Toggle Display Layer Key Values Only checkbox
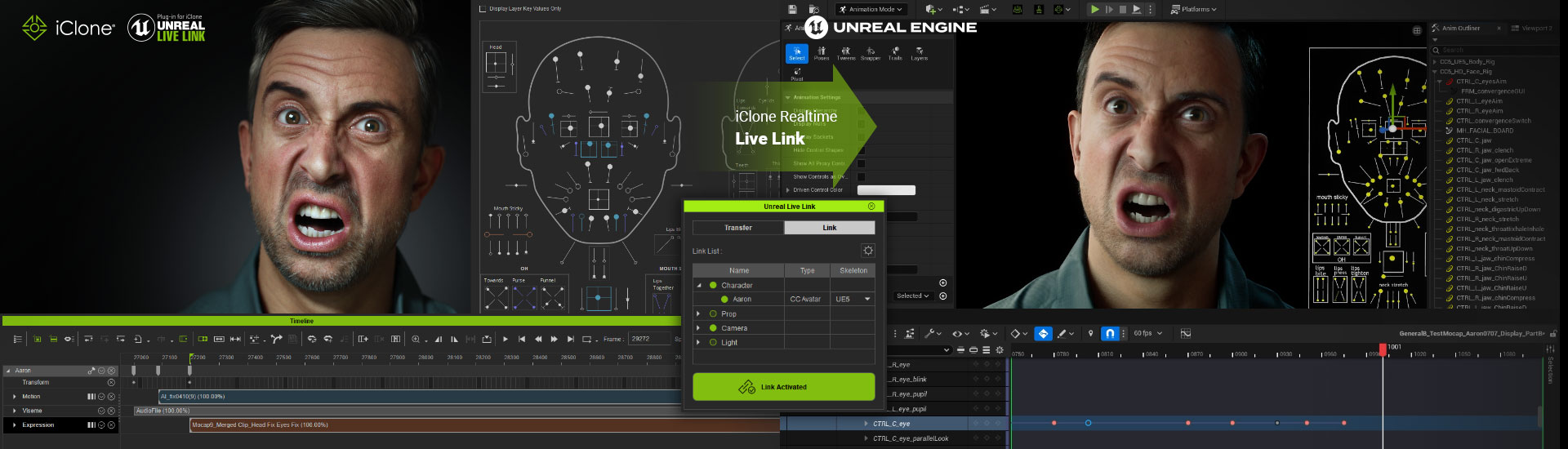 [x=483, y=9]
